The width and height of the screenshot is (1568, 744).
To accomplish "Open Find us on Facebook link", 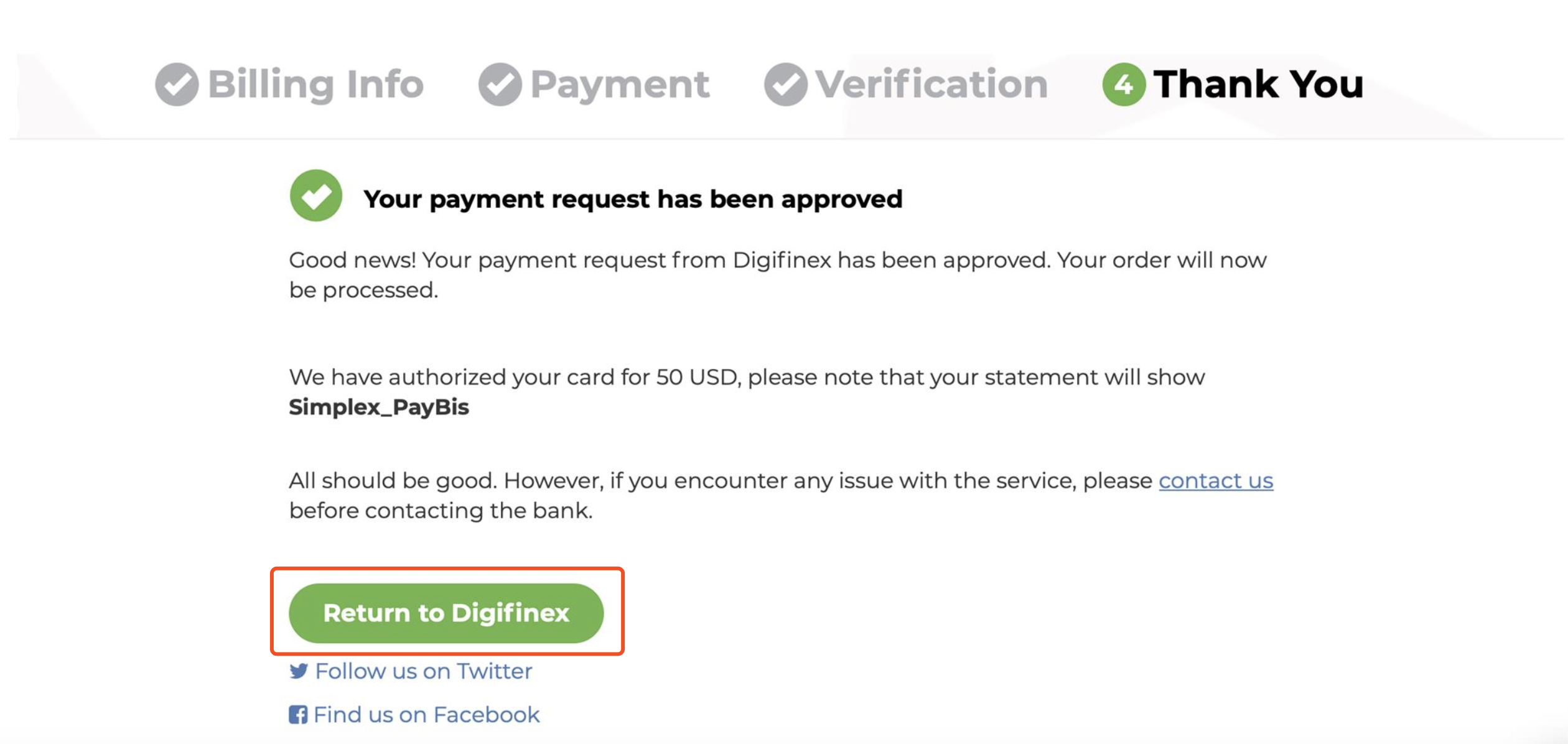I will click(x=427, y=715).
